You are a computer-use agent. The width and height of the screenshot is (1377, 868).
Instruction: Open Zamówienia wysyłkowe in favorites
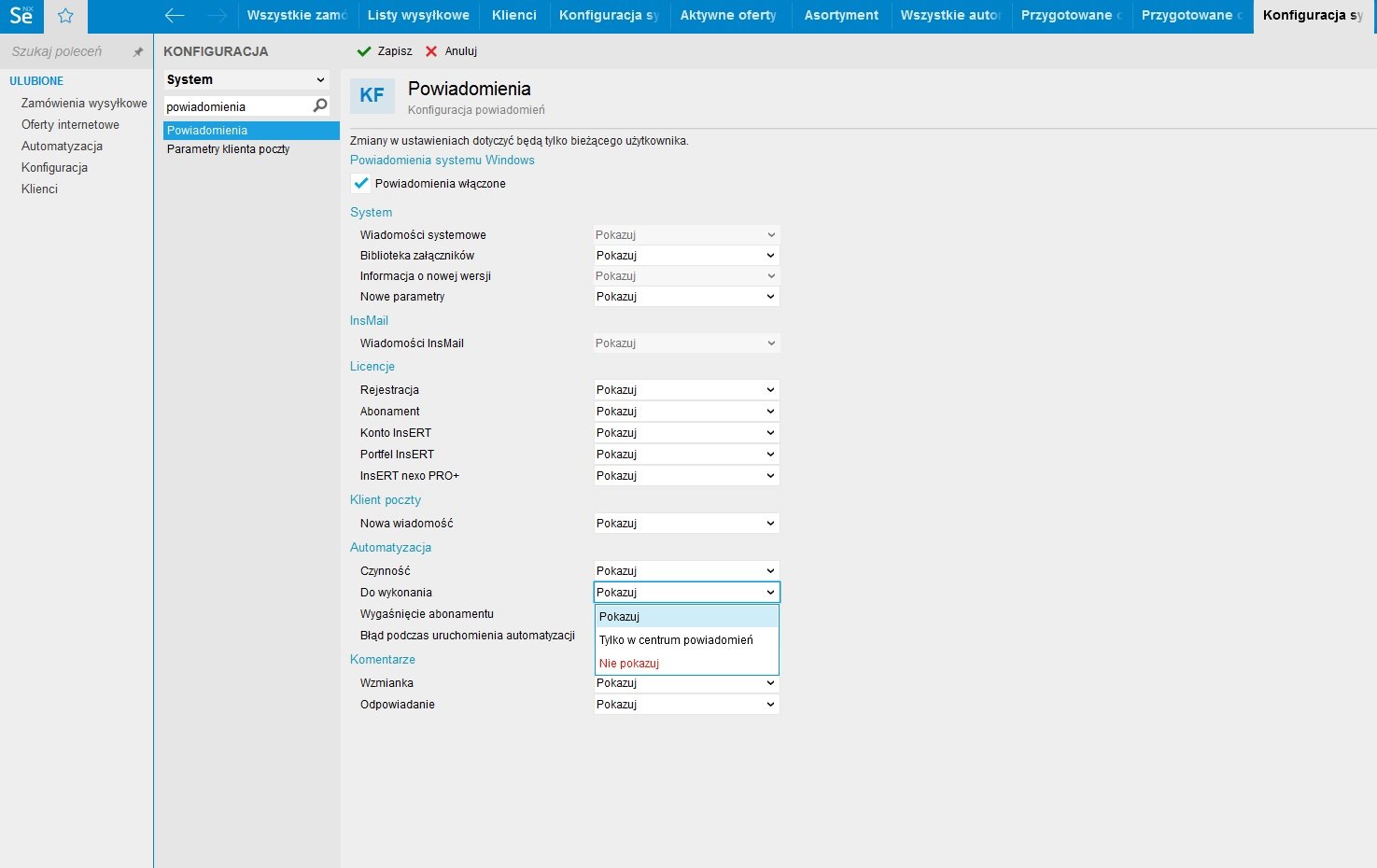pos(84,104)
